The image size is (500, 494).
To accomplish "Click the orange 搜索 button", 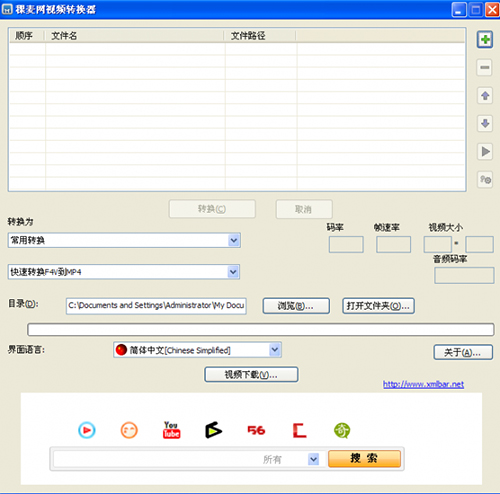I will [x=364, y=459].
